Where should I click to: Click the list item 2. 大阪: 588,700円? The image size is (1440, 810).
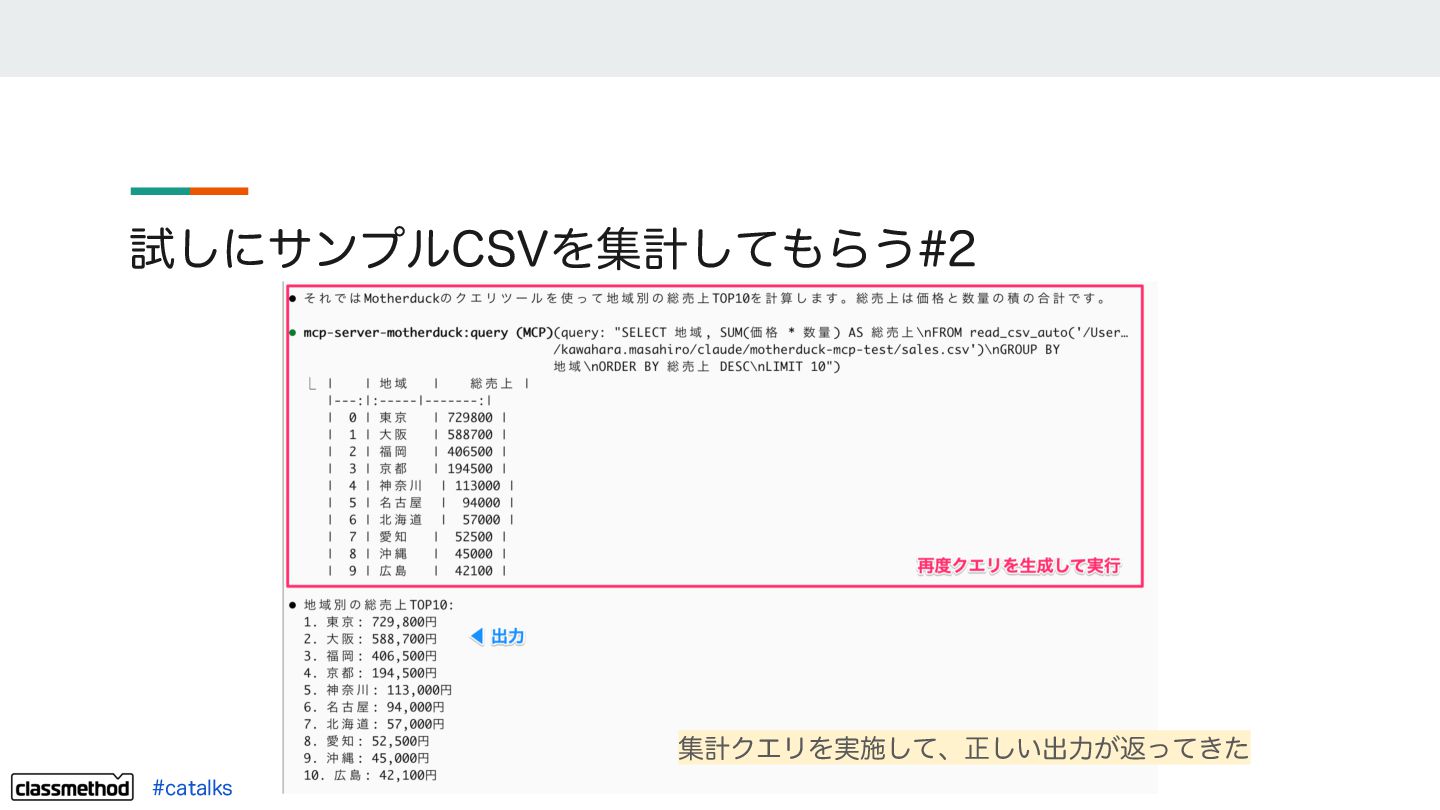pos(369,638)
